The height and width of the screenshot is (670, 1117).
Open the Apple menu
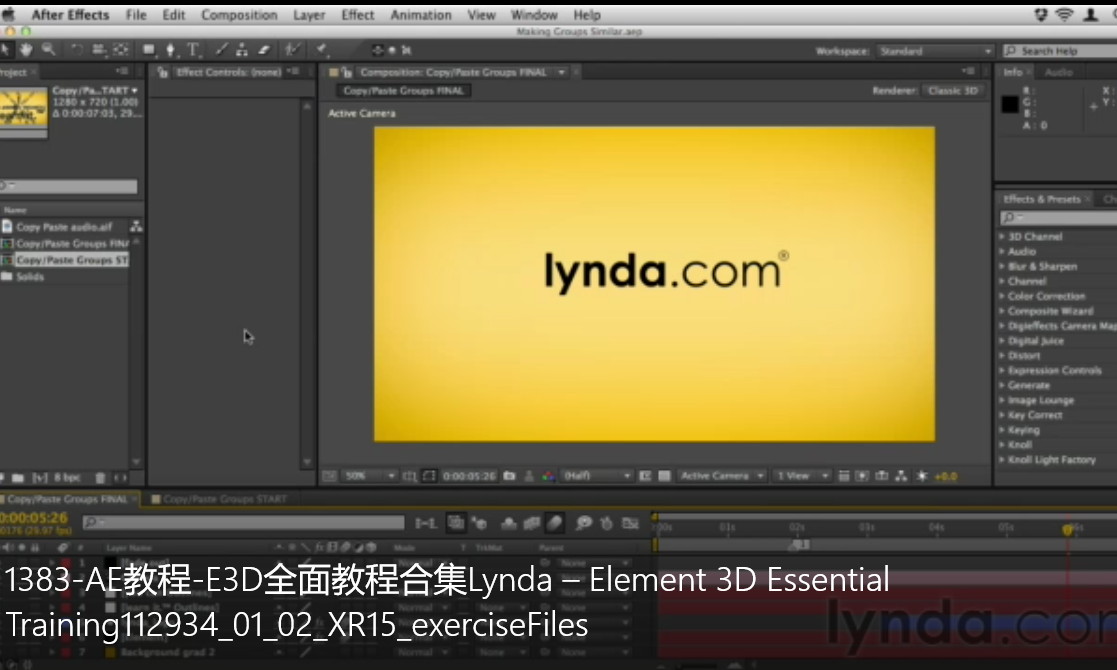click(x=9, y=14)
